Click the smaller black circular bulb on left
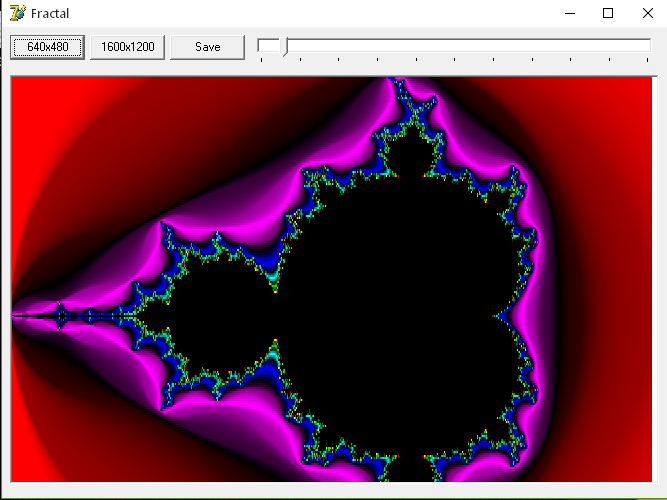The height and width of the screenshot is (500, 667). tap(215, 317)
